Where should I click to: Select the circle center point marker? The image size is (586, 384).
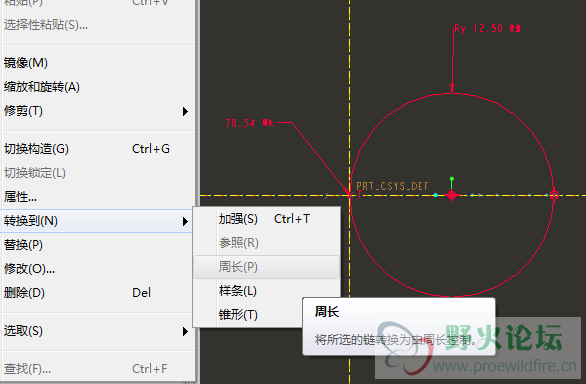point(452,195)
